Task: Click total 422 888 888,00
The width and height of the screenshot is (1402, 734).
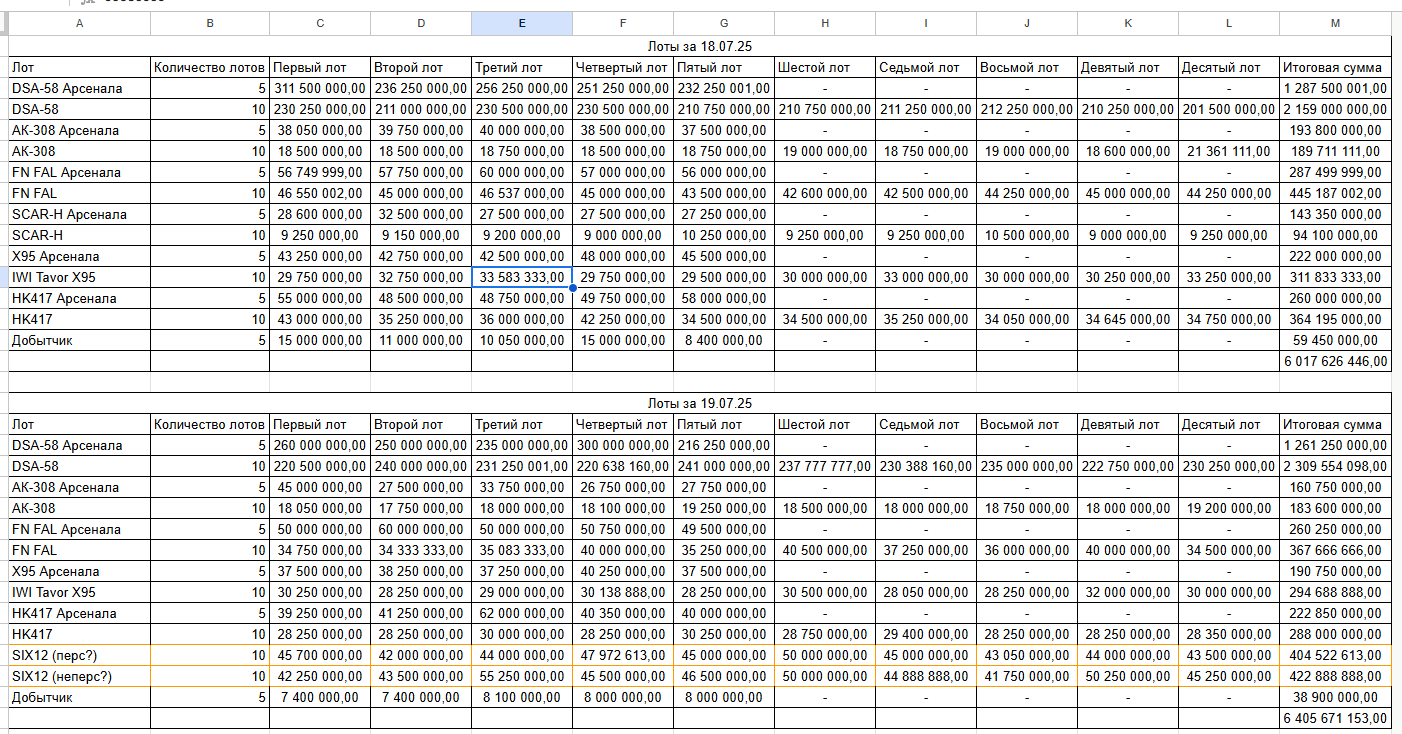Action: tap(1336, 676)
